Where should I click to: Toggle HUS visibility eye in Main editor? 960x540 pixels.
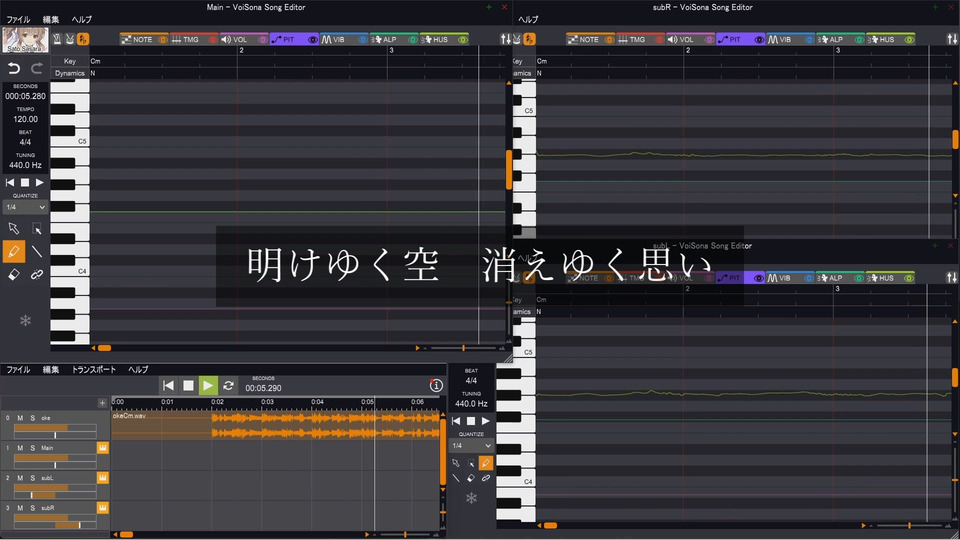point(463,40)
